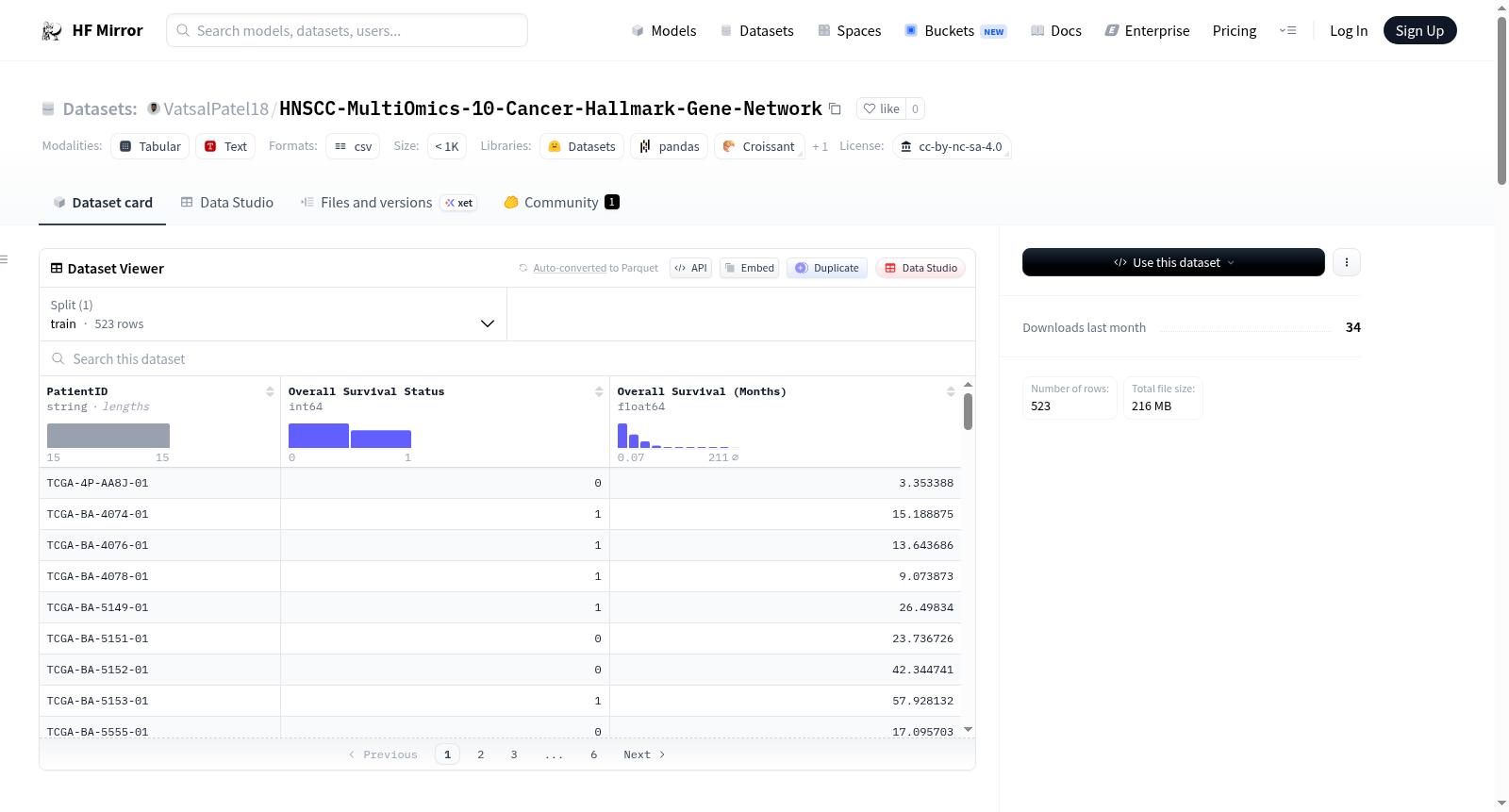Image resolution: width=1509 pixels, height=812 pixels.
Task: Select the TCGA-4P-AA8J-01 row cell
Action: click(159, 483)
